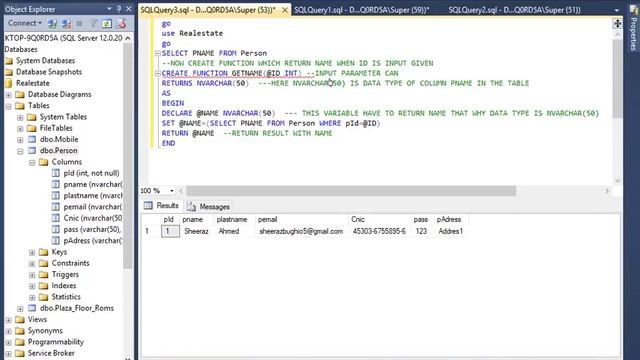Close the SQLQuery3.sql tab
The image size is (640, 360).
pyautogui.click(x=285, y=10)
